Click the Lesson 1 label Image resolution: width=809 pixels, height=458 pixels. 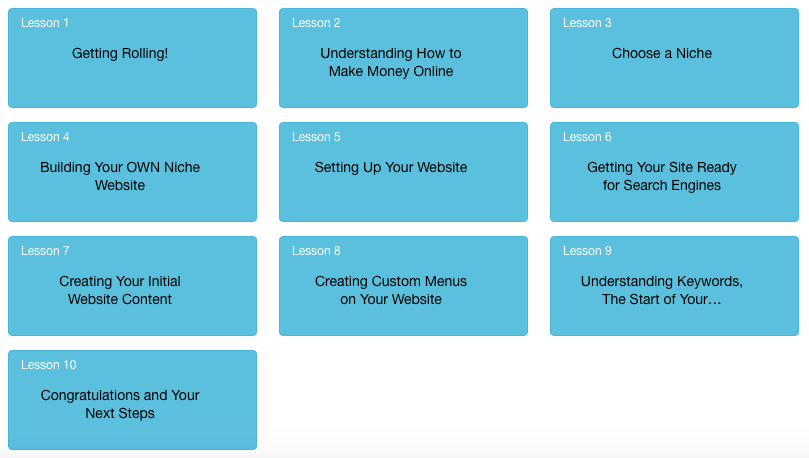coord(45,23)
